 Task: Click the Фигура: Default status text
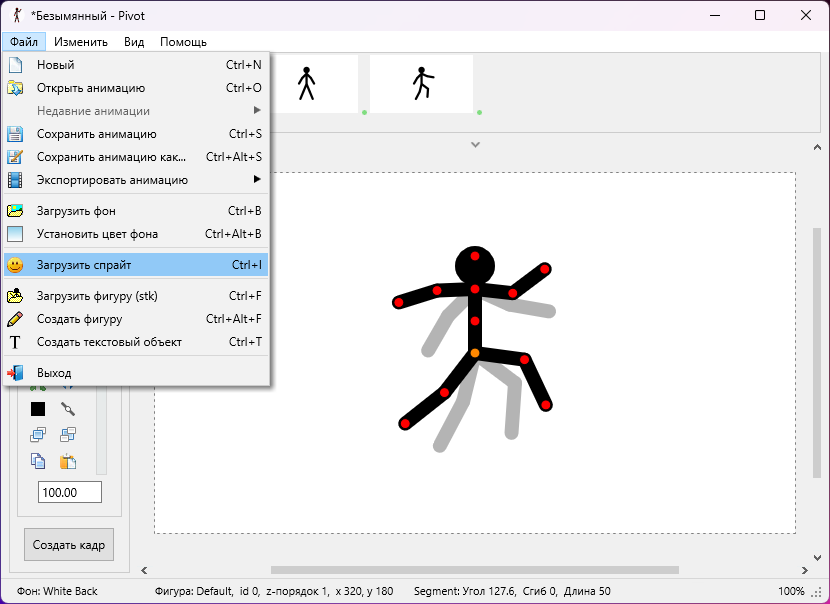tap(194, 591)
